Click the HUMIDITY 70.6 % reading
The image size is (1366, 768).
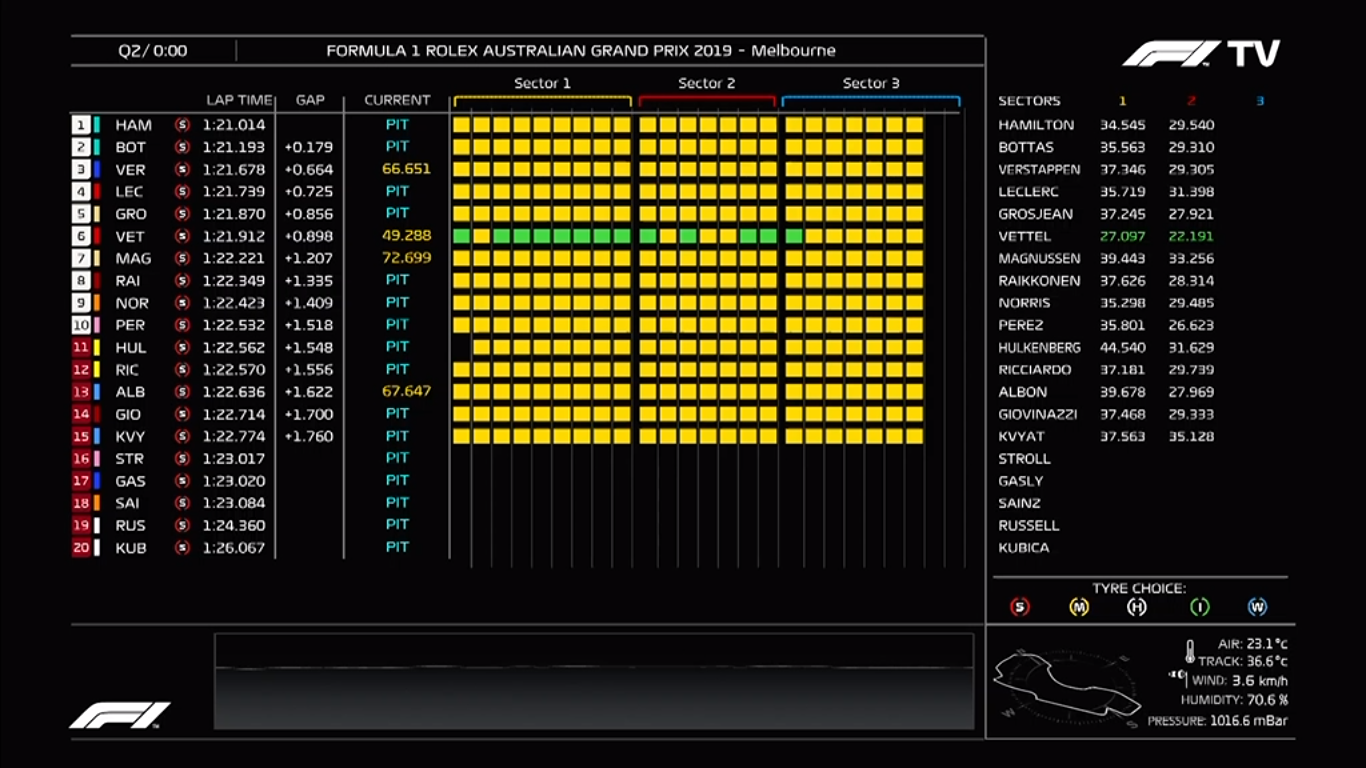click(x=1234, y=700)
